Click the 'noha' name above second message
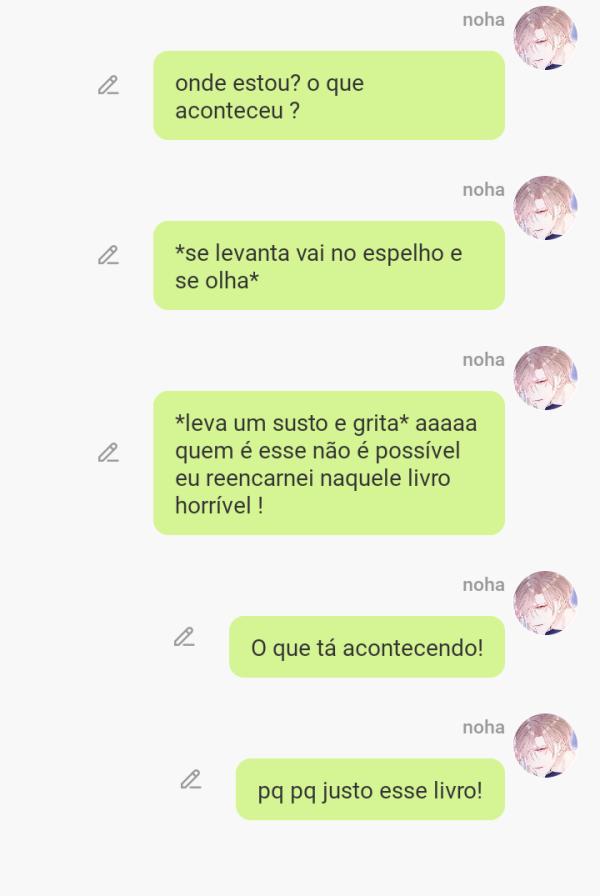This screenshot has width=600, height=896. click(x=483, y=190)
